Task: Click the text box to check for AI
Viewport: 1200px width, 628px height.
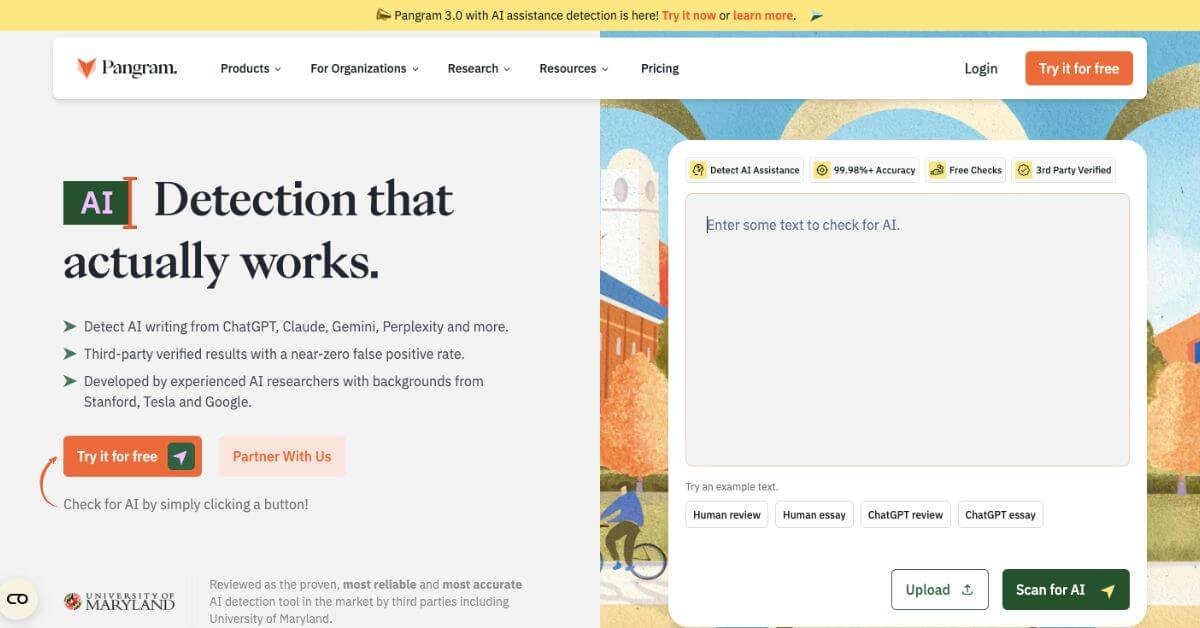Action: click(x=905, y=330)
